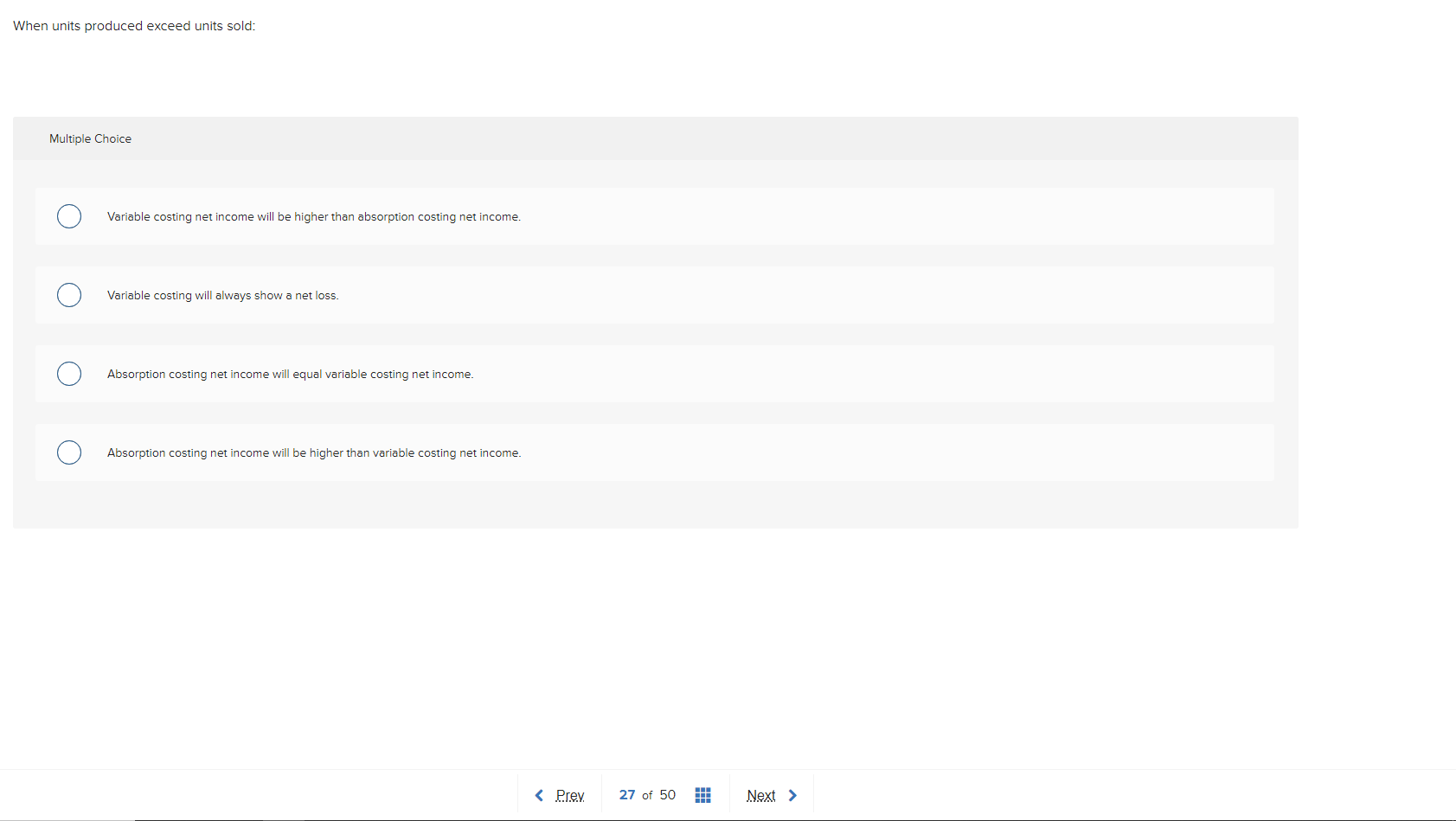The height and width of the screenshot is (821, 1456).
Task: Click answer text 'Variable costing net income will be higher than absorption'
Action: (314, 216)
